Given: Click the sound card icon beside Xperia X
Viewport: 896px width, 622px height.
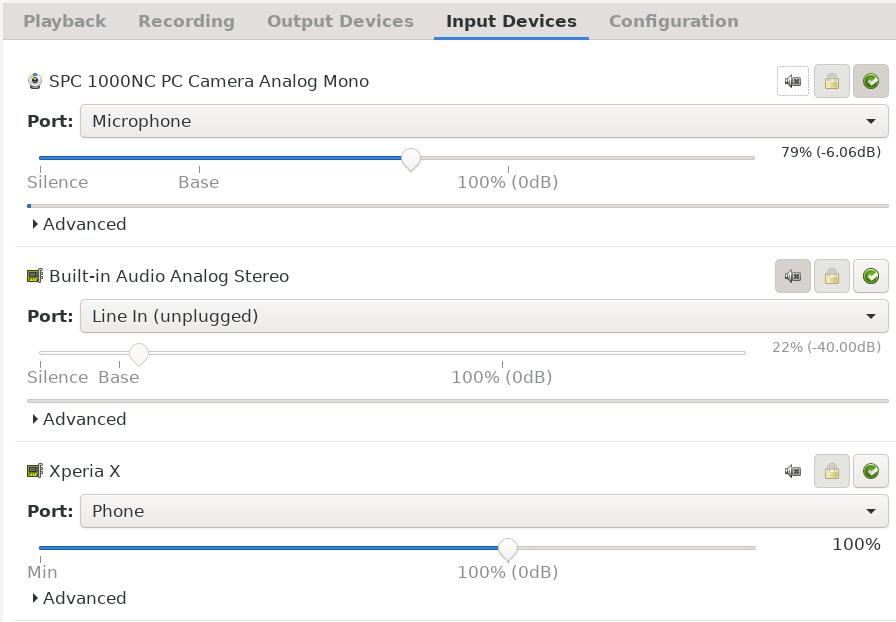Looking at the screenshot, I should pos(35,471).
